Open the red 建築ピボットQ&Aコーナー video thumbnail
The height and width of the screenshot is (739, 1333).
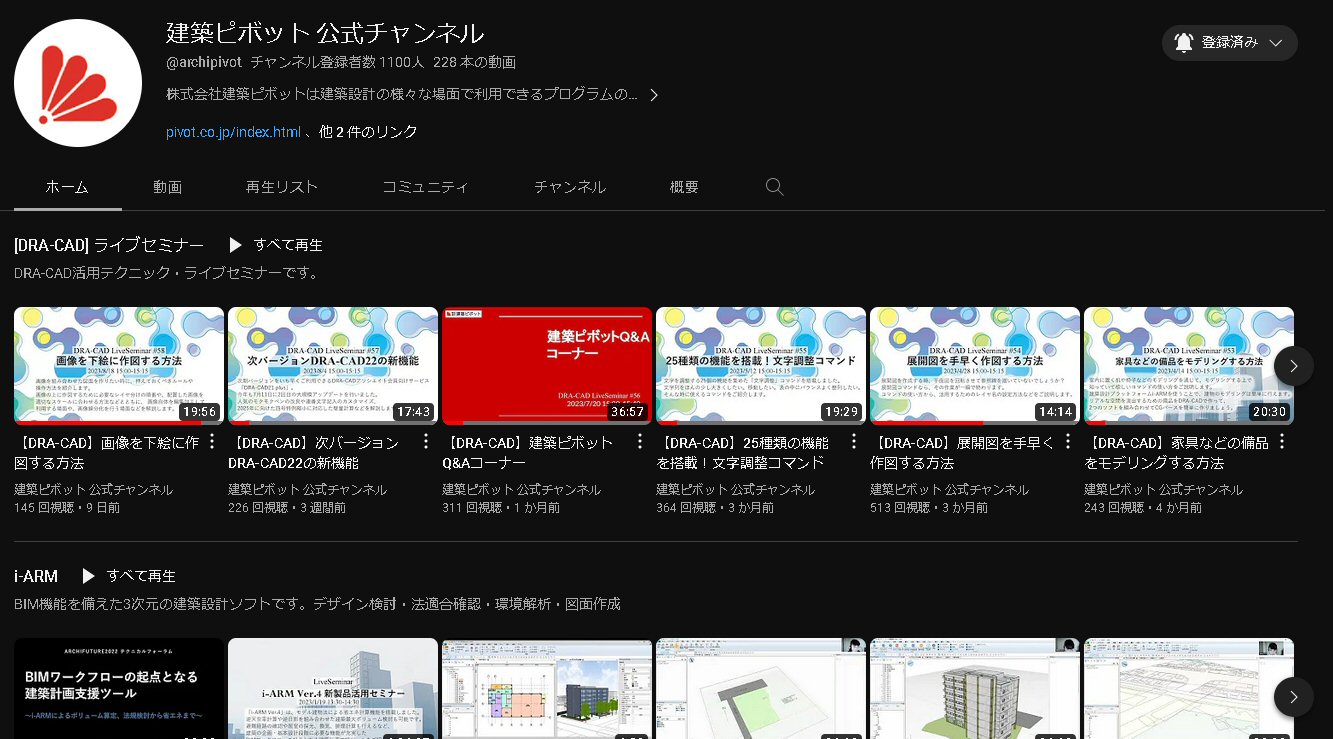point(547,366)
